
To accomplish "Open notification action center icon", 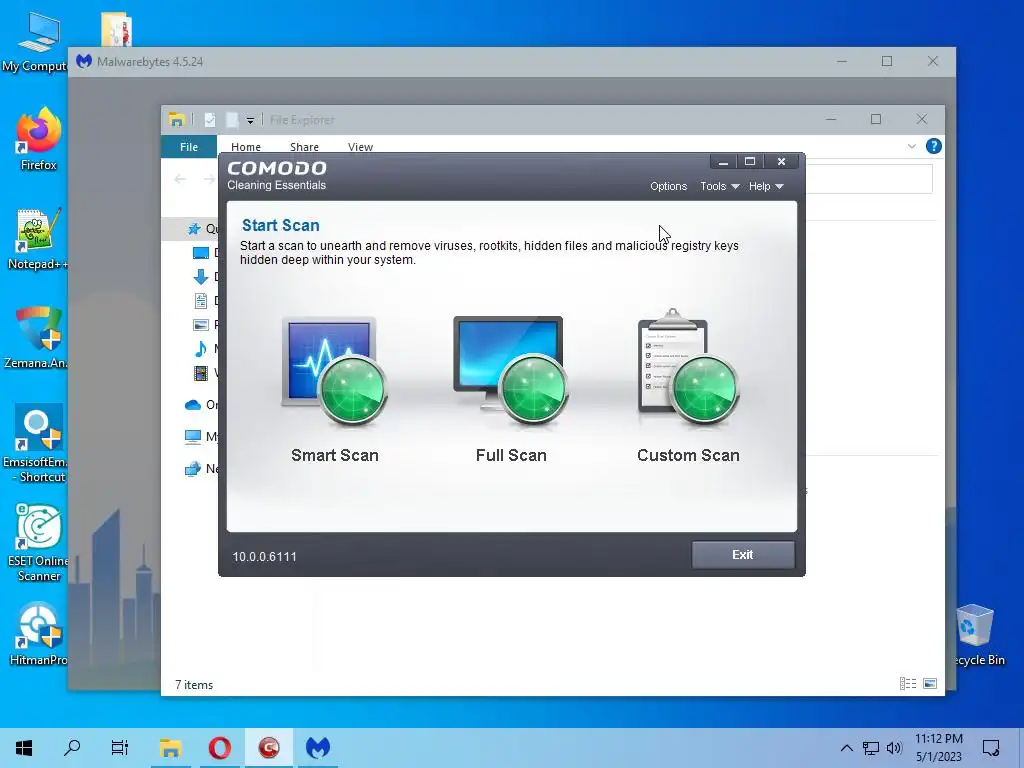I will [991, 748].
